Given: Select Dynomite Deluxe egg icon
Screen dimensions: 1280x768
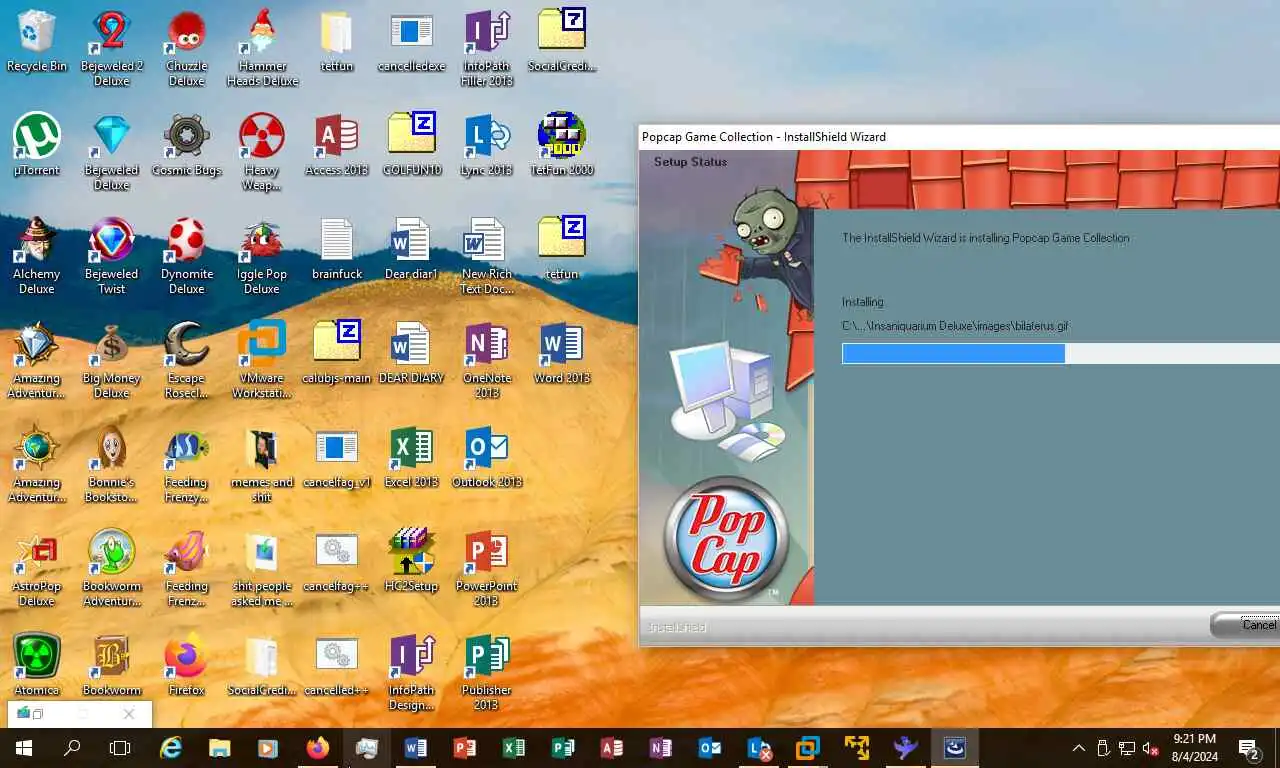Looking at the screenshot, I should coord(186,256).
